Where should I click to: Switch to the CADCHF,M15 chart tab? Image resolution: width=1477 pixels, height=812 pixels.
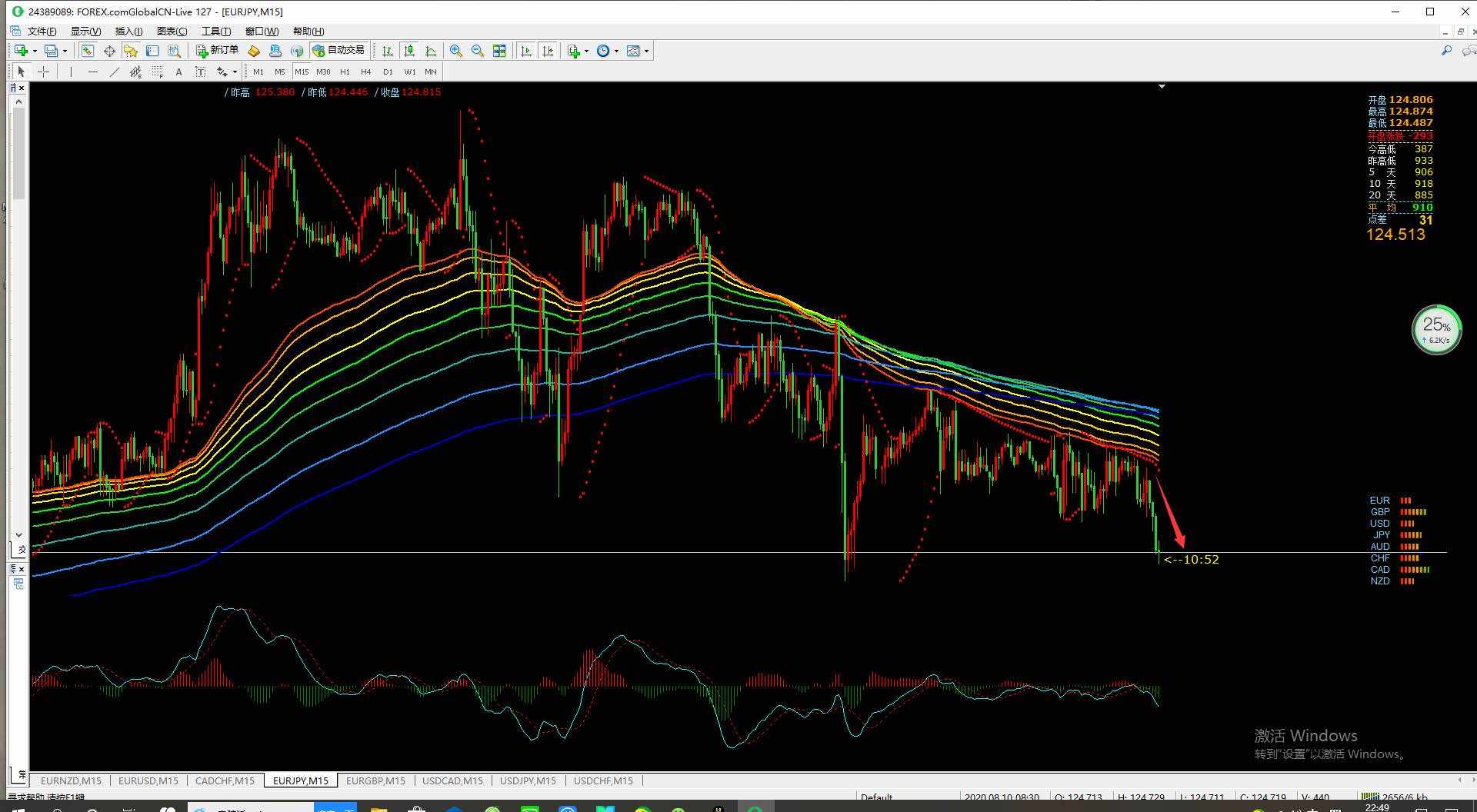click(x=225, y=780)
